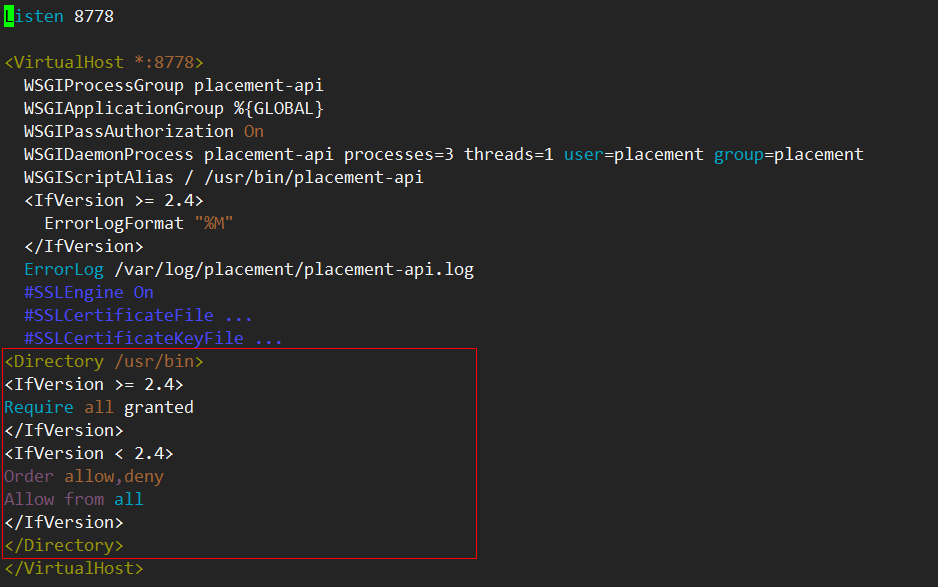Click the #SSLCertificateFile comment line
Screen dimensions: 938x587
tap(138, 315)
